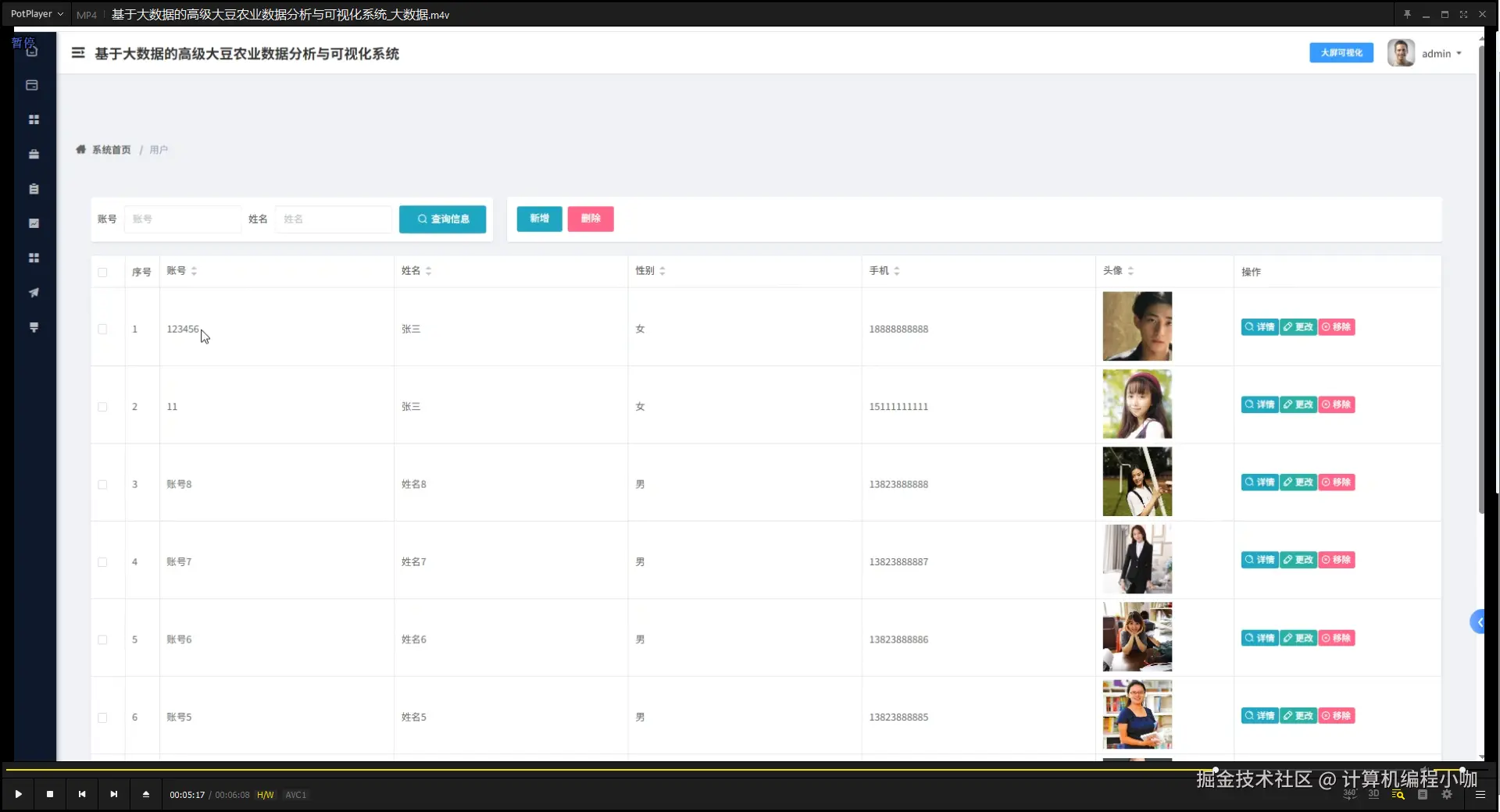Open 大屏可视化 big screen button
This screenshot has height=812, width=1500.
1341,52
